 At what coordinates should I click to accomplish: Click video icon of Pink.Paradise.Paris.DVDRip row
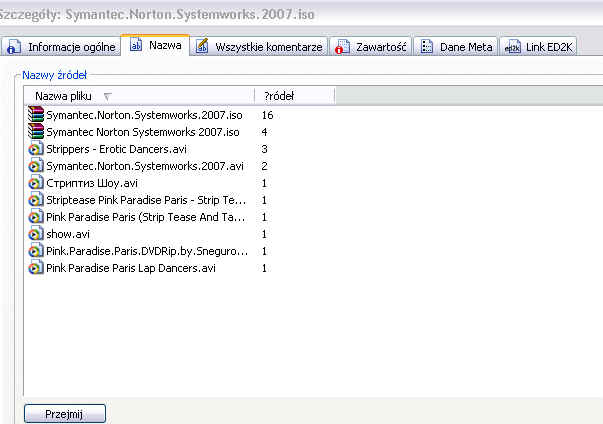click(x=36, y=251)
